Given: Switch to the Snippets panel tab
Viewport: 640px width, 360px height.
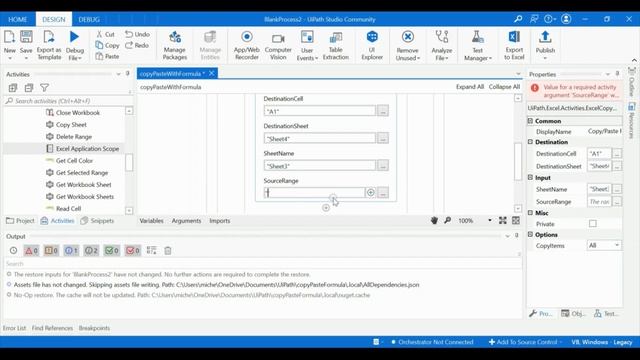Looking at the screenshot, I should (x=97, y=220).
